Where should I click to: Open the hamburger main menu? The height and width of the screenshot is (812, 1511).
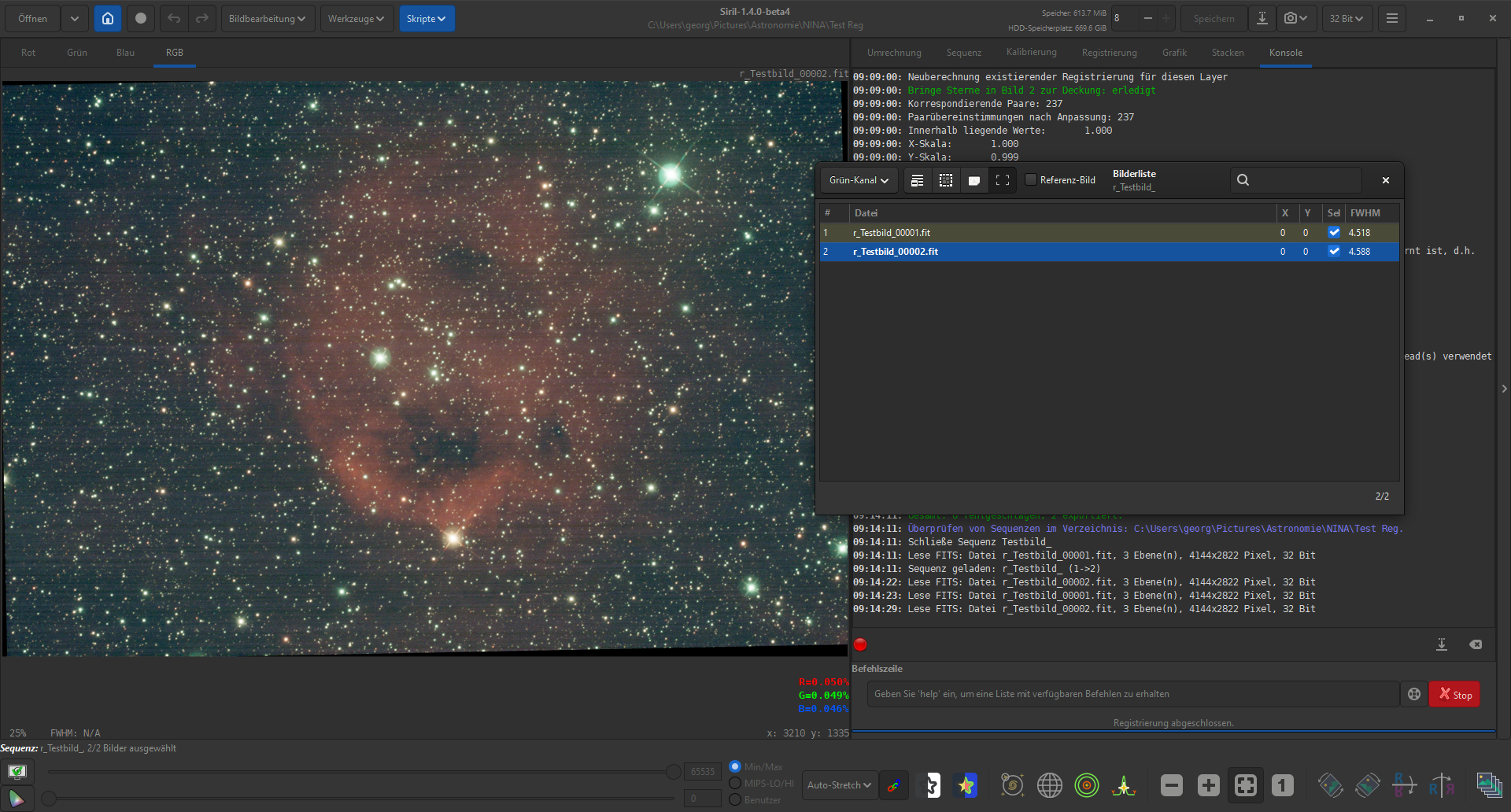(x=1391, y=18)
